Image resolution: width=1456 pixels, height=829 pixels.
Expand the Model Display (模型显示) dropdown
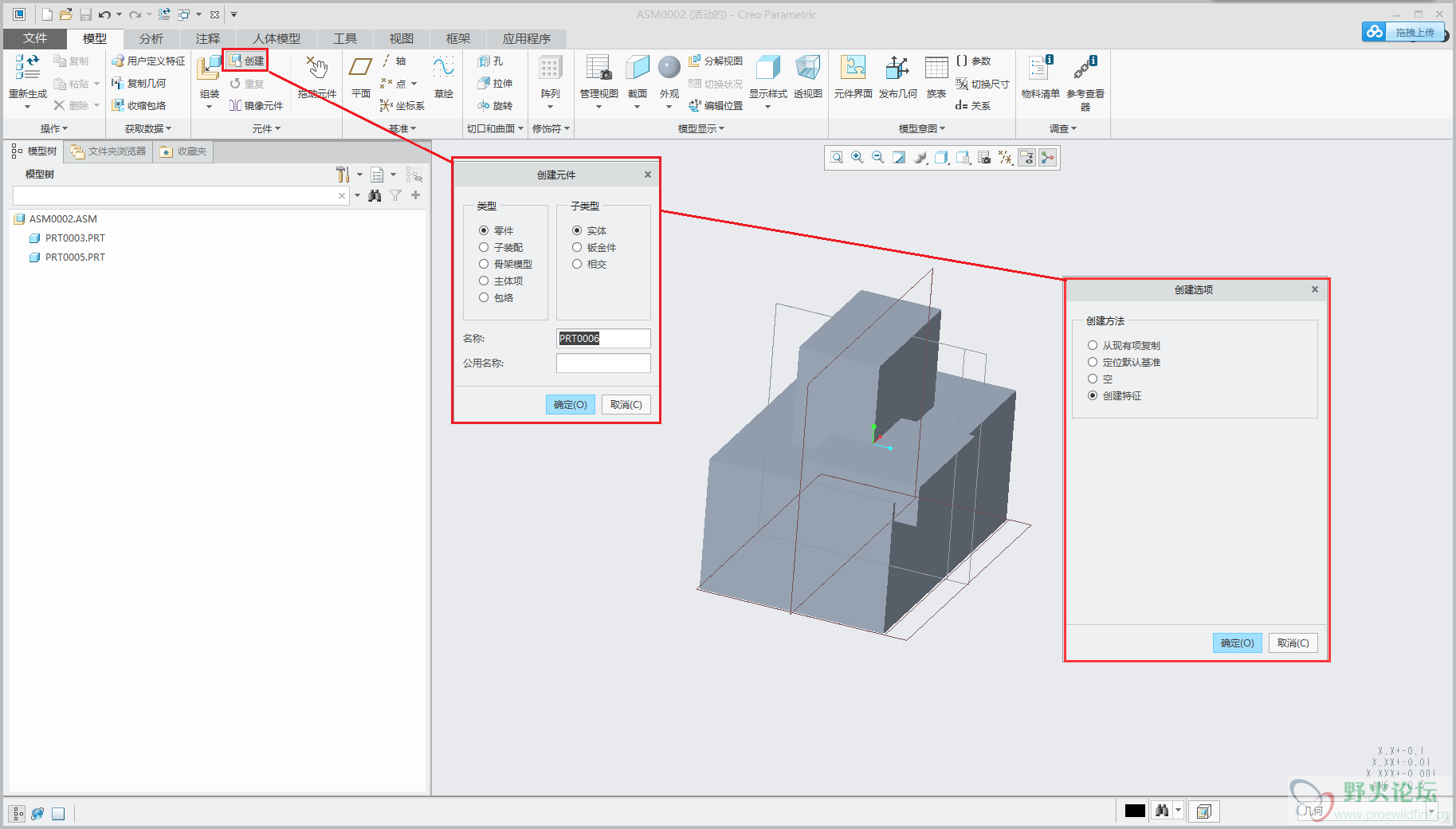click(701, 128)
